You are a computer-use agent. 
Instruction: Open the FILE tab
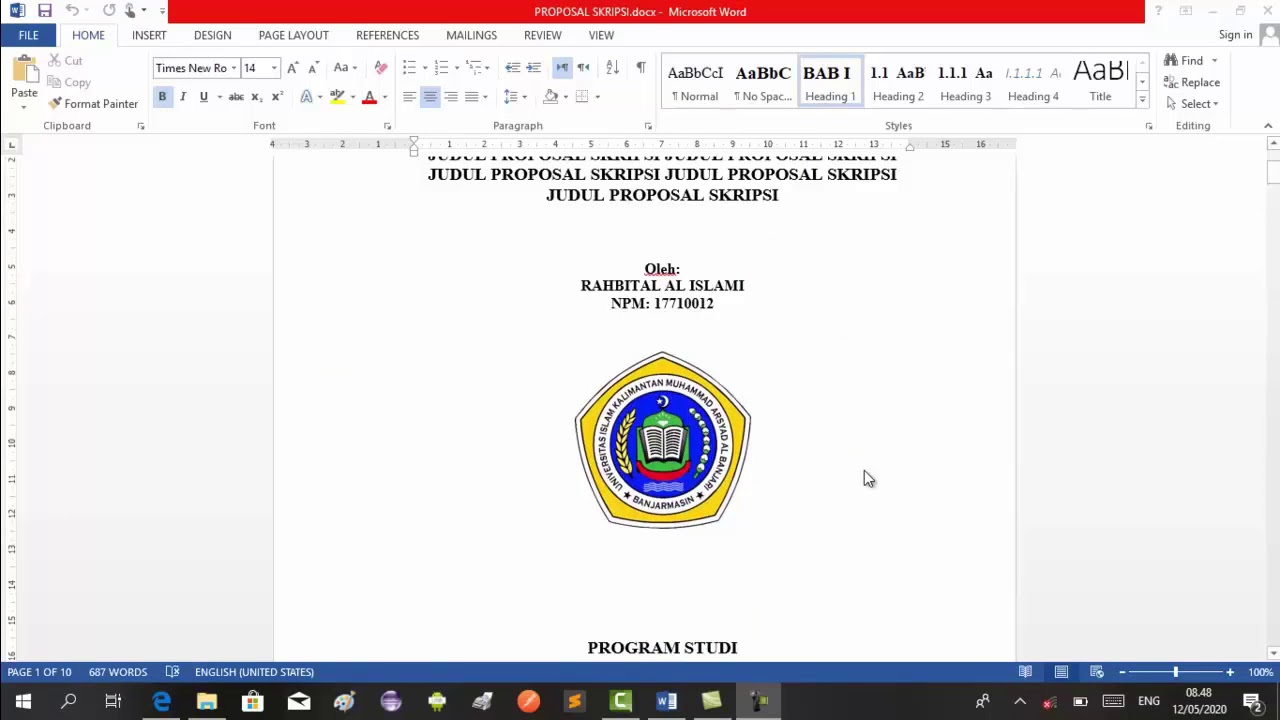click(28, 35)
